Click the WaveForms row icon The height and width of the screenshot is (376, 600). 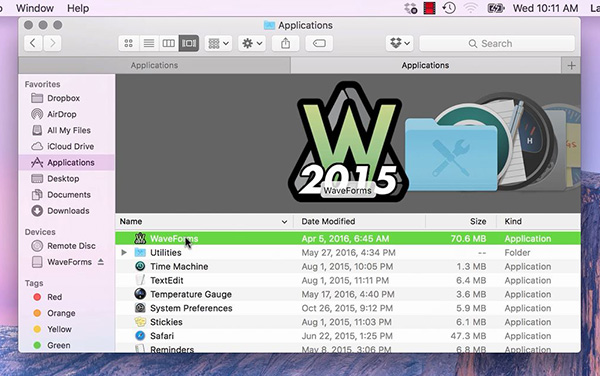coord(140,239)
